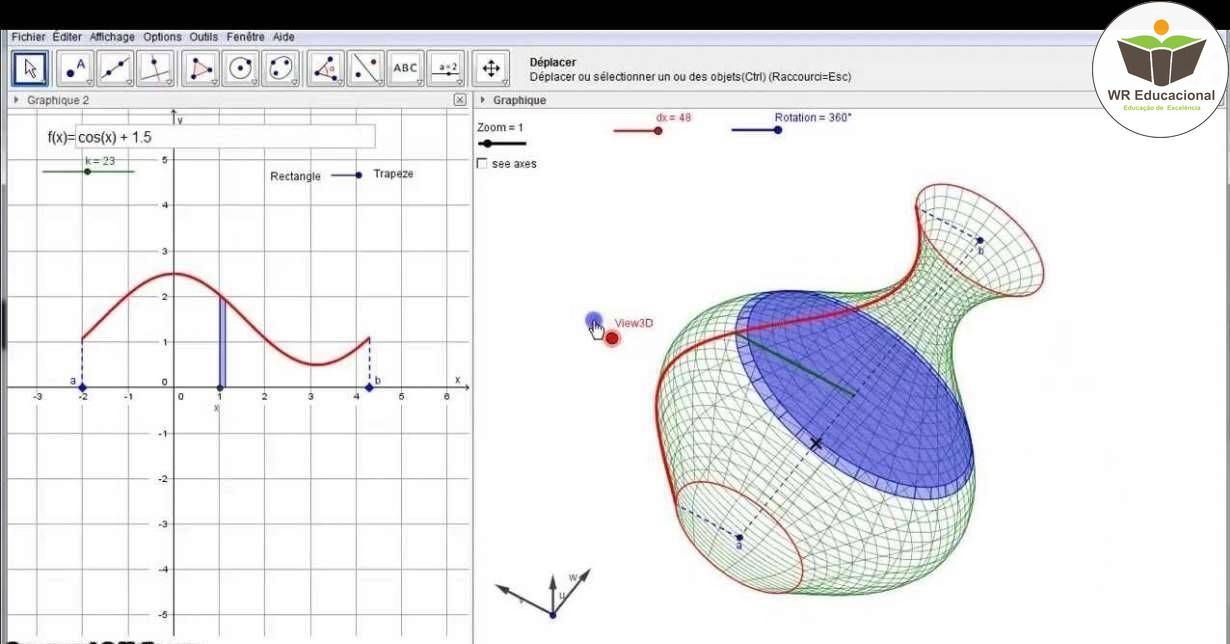Click the k = 23 slider handle

pyautogui.click(x=87, y=172)
